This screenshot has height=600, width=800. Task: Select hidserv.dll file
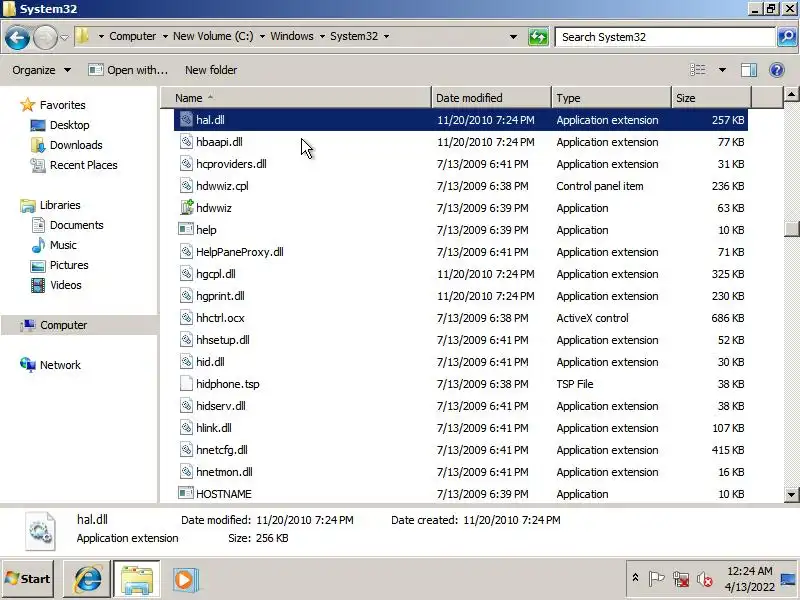(x=461, y=406)
